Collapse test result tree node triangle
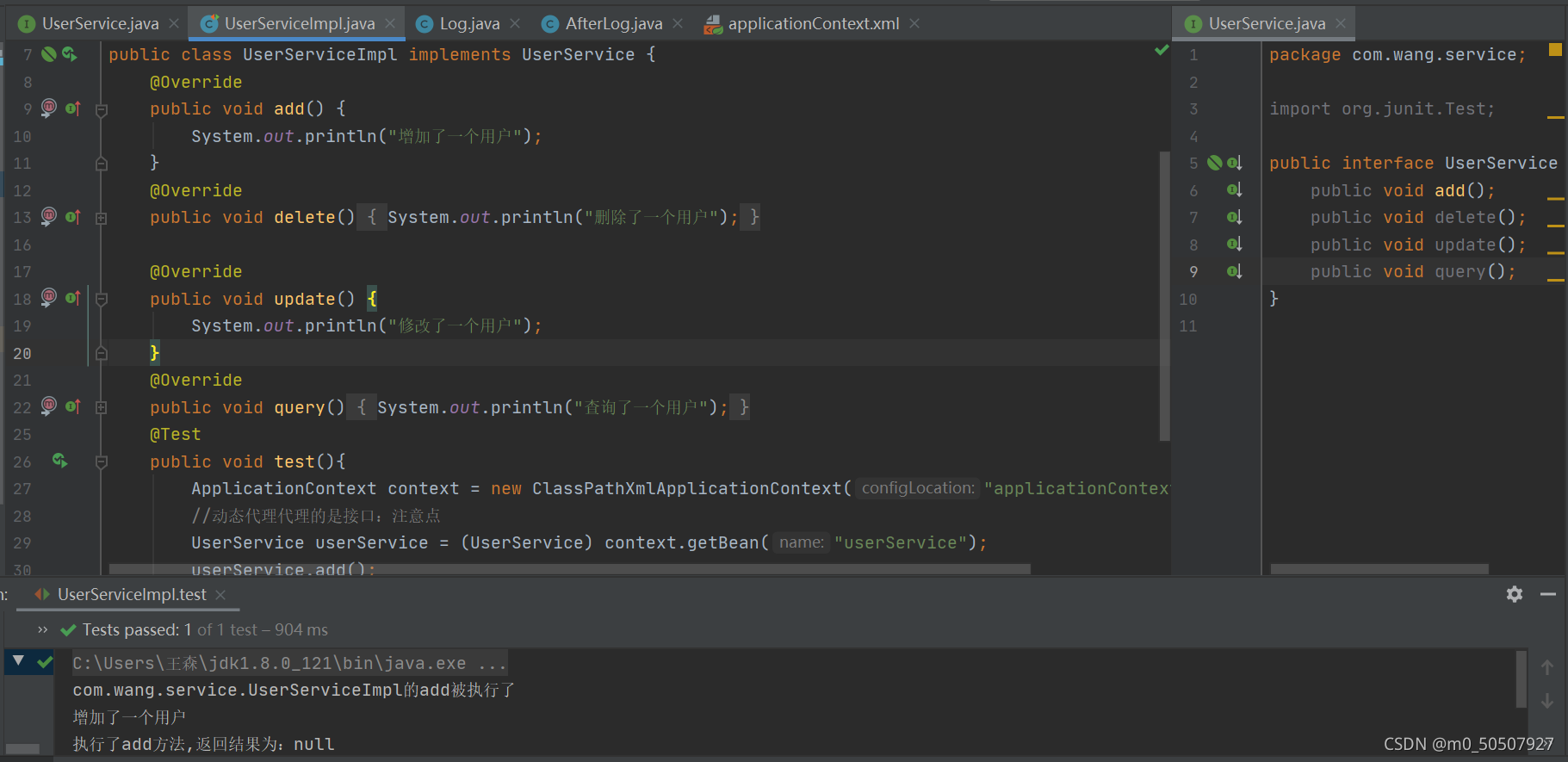This screenshot has height=762, width=1568. point(18,661)
